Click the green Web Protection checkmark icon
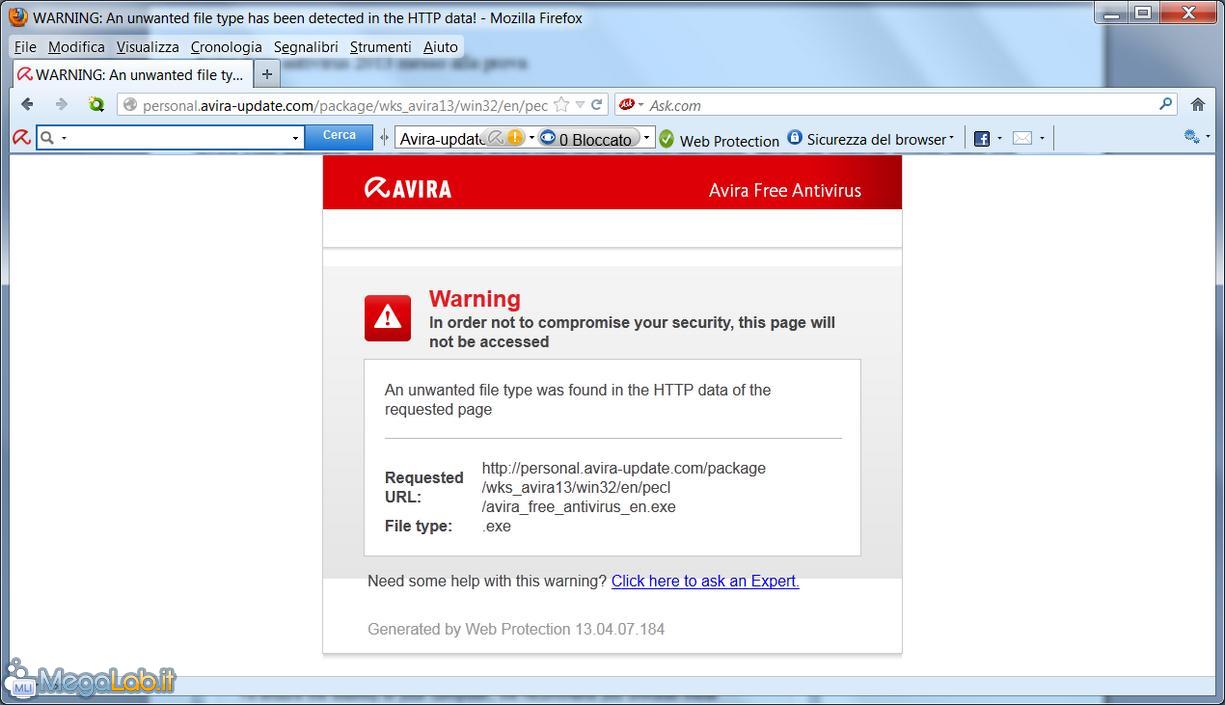1225x705 pixels. 667,139
